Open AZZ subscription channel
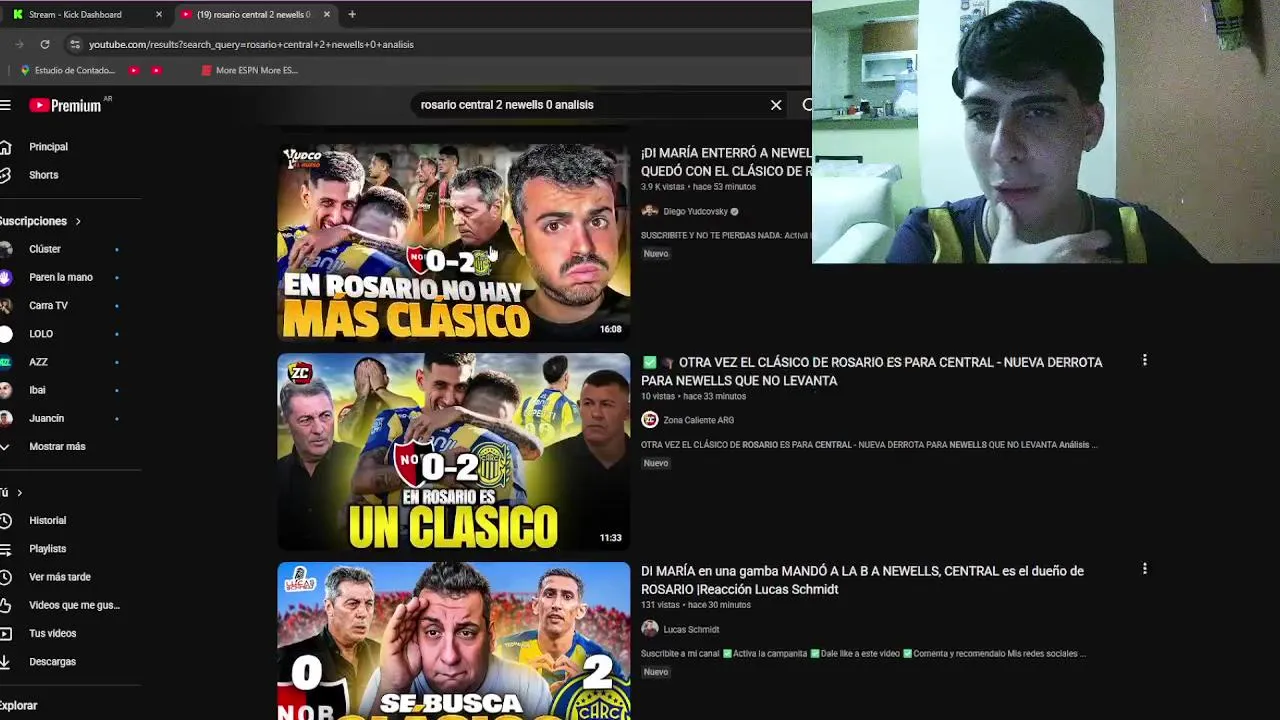The height and width of the screenshot is (720, 1280). pos(38,362)
